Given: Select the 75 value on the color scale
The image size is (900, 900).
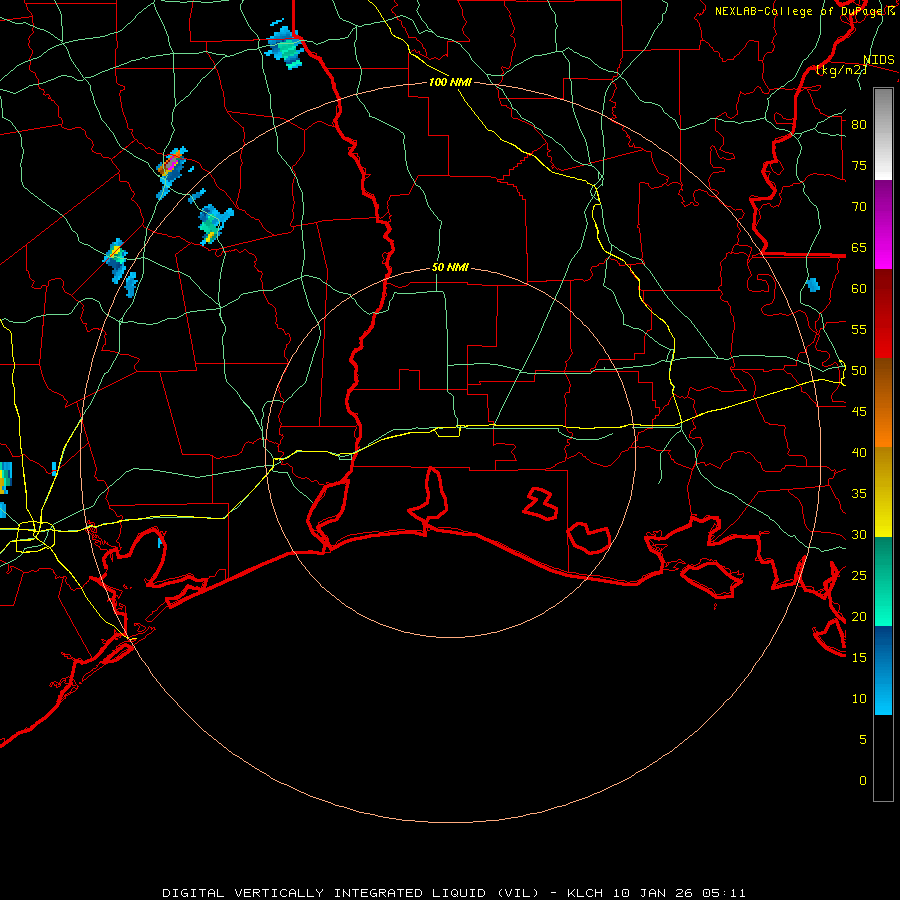Looking at the screenshot, I should (859, 166).
